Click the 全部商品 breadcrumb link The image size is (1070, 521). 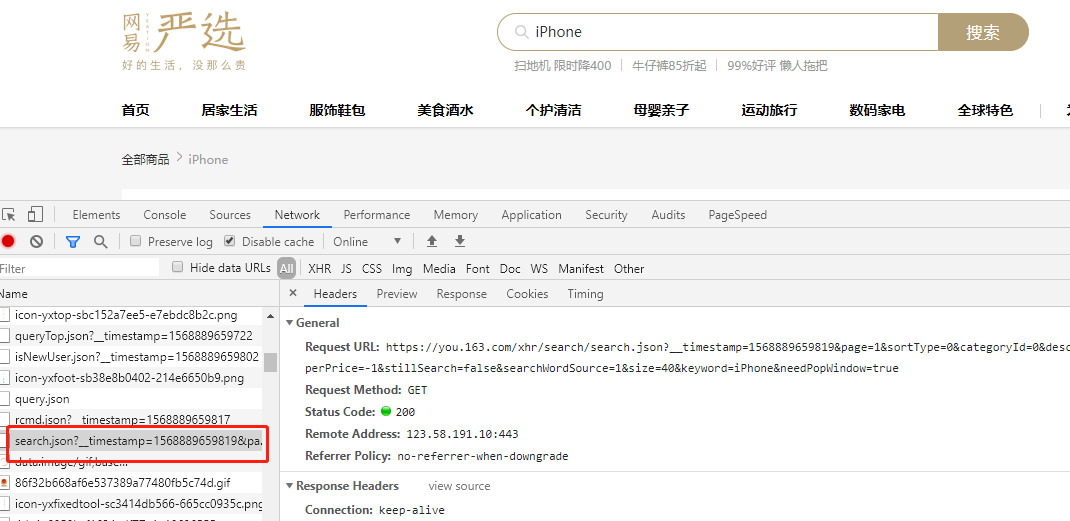(145, 160)
